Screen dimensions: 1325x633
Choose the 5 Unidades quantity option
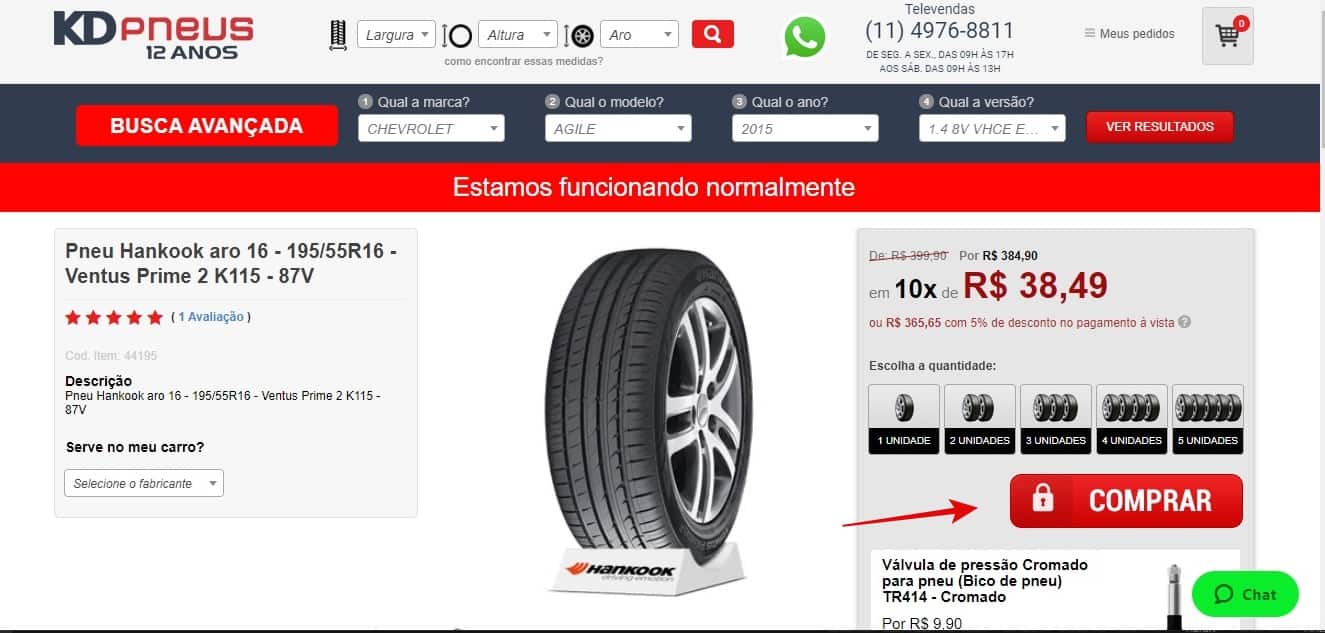click(1208, 419)
